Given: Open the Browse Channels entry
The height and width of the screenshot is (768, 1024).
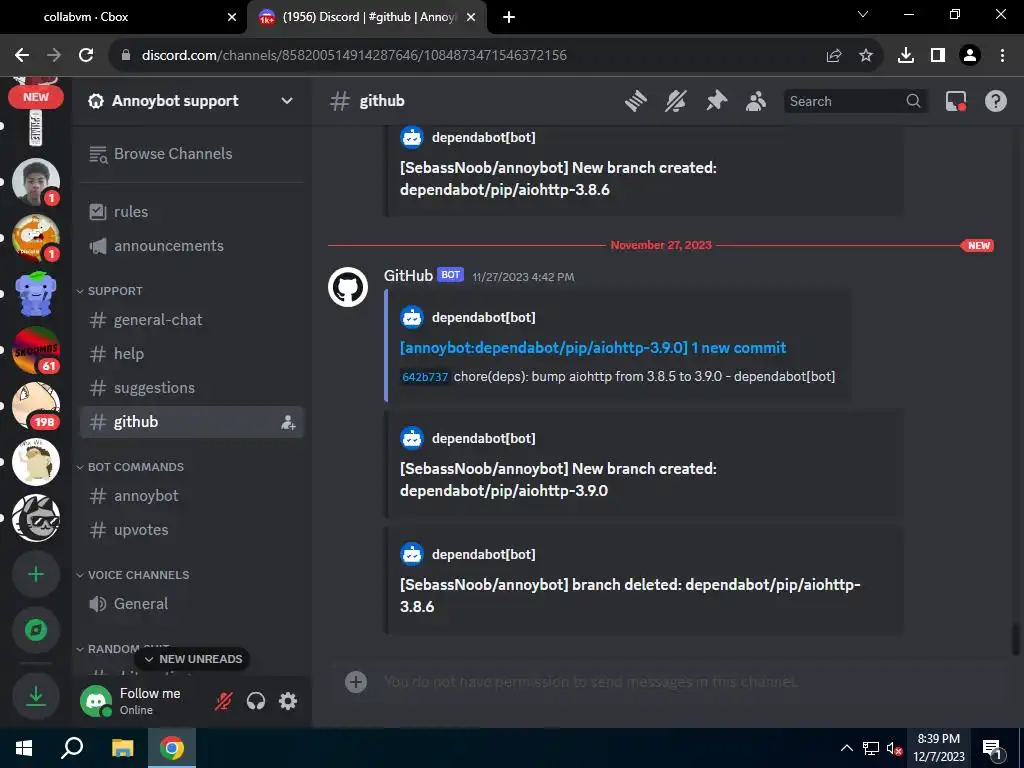Looking at the screenshot, I should (x=192, y=154).
